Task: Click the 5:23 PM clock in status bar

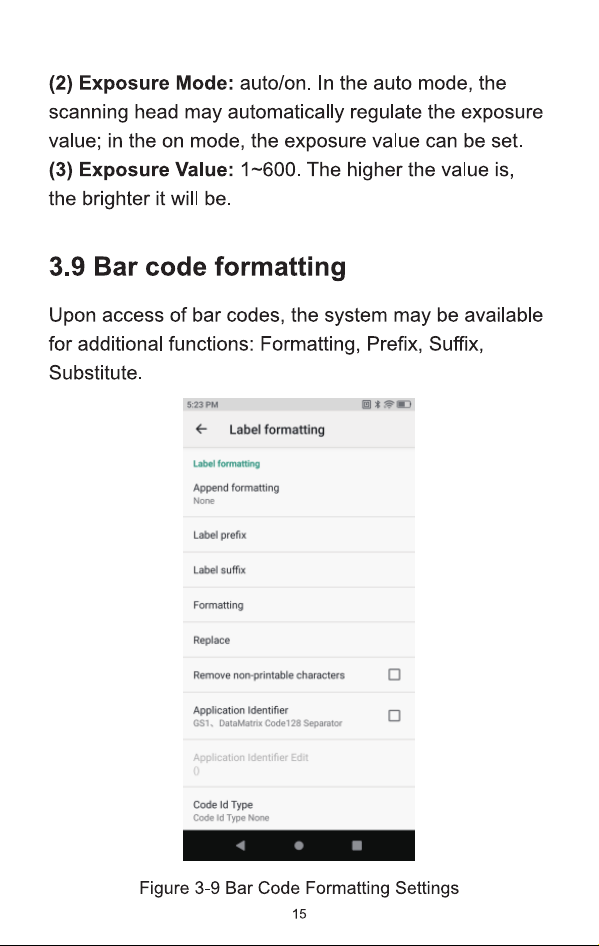Action: tap(202, 404)
